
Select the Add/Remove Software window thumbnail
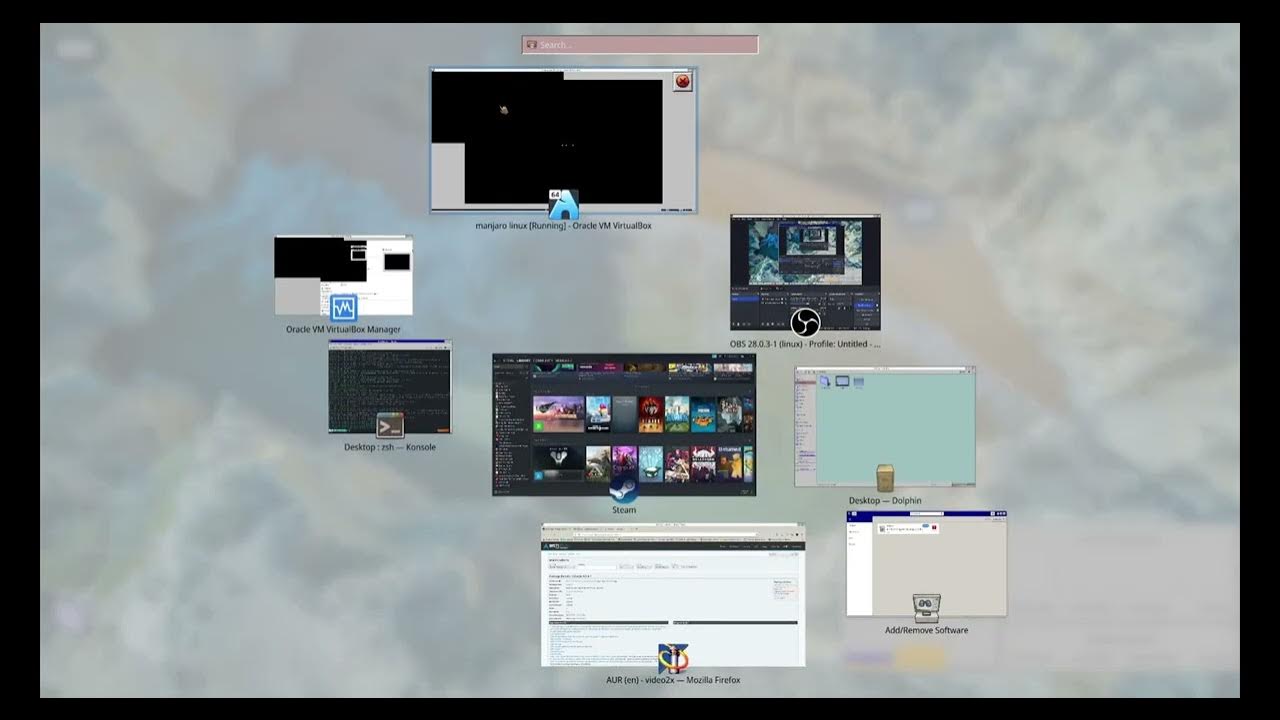coord(927,564)
